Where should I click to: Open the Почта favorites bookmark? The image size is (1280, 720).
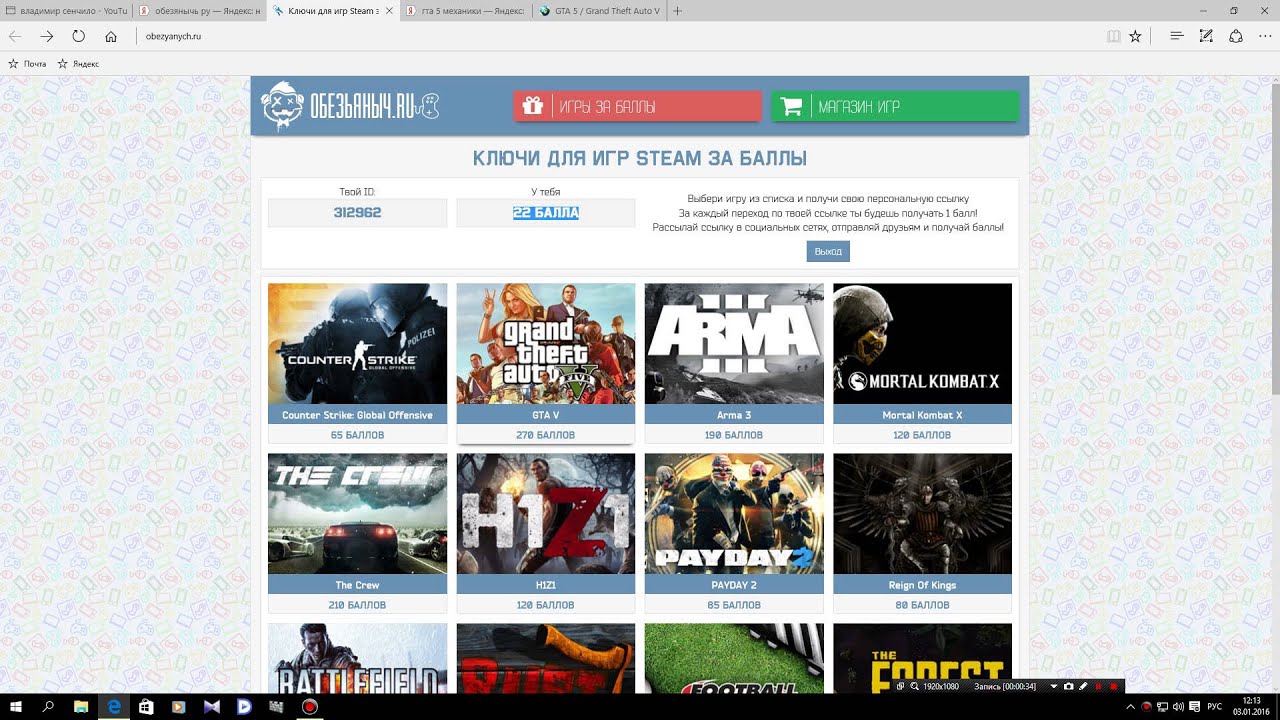pyautogui.click(x=28, y=63)
